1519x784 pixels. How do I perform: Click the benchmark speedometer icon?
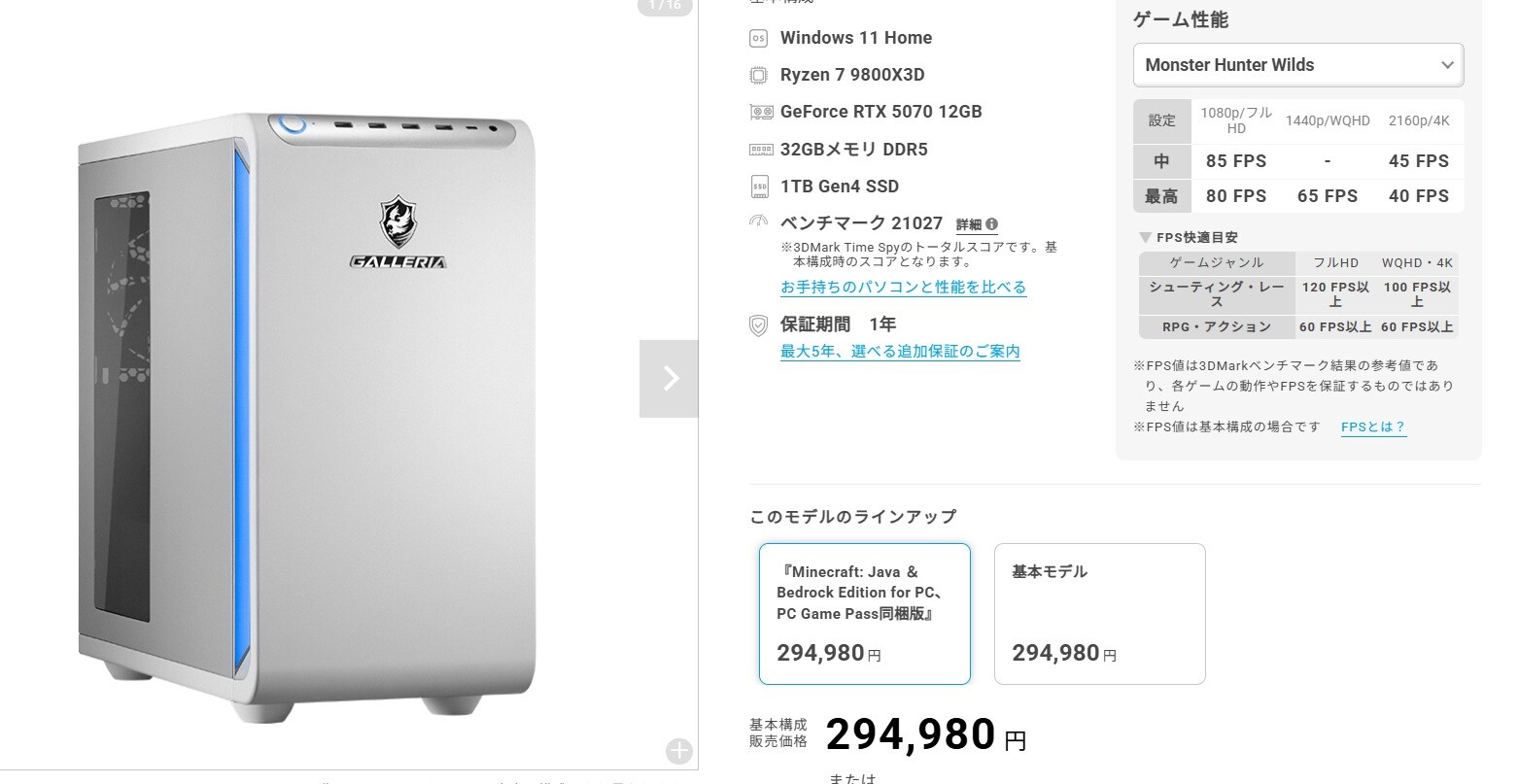[x=759, y=222]
